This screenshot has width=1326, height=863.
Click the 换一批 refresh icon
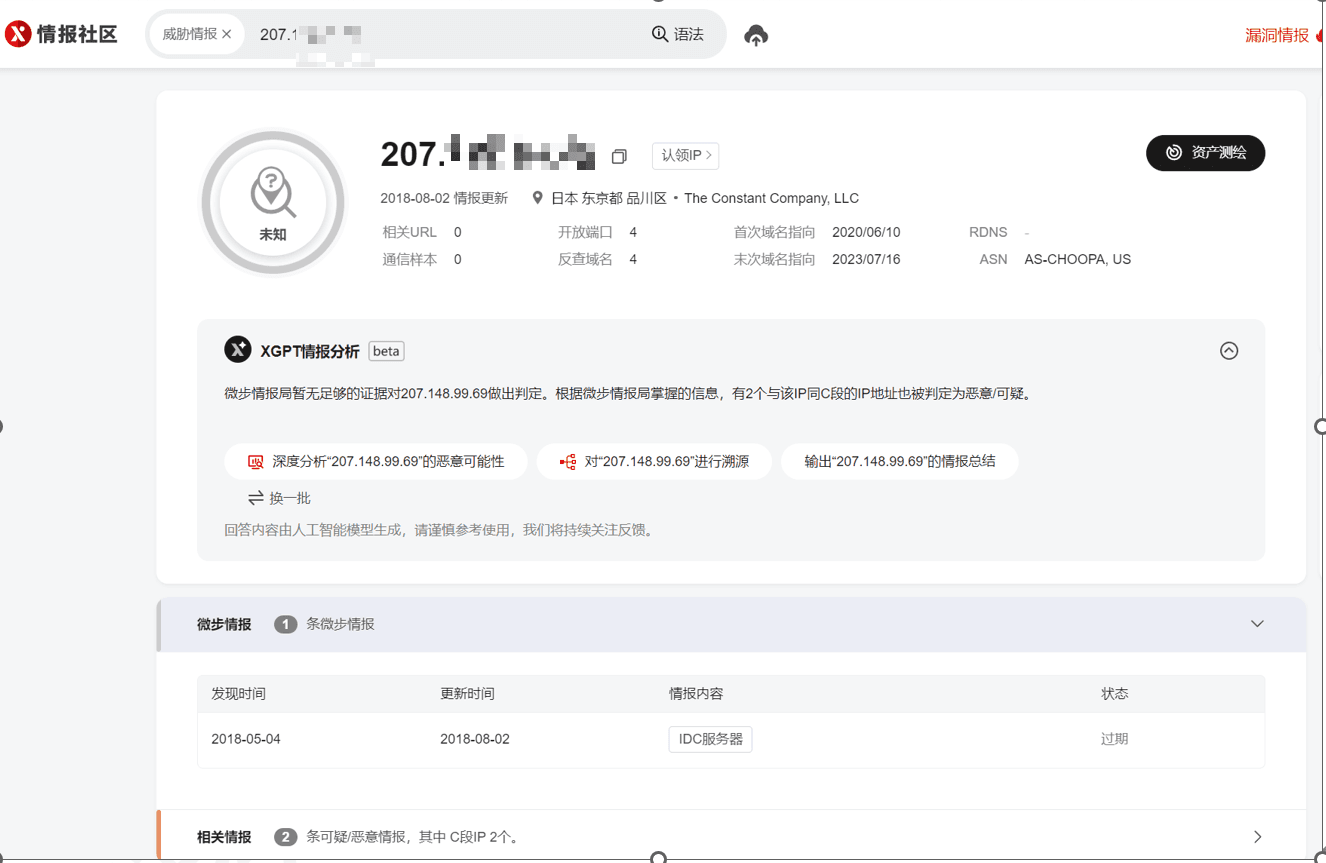[257, 497]
